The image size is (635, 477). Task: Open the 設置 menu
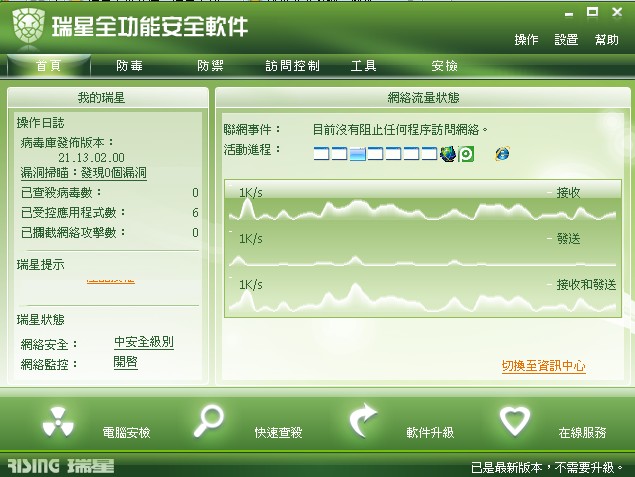coord(566,40)
